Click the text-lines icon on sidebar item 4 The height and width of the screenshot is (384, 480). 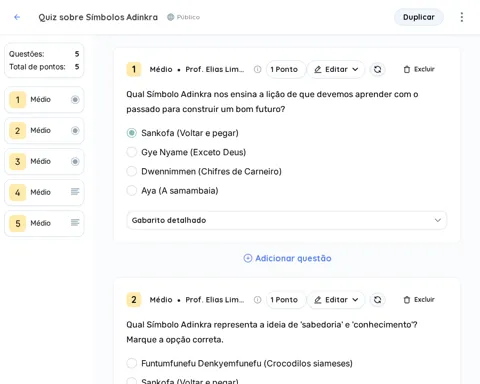[75, 192]
